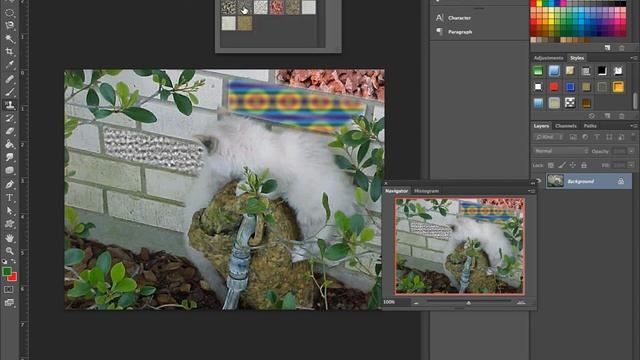The height and width of the screenshot is (360, 640).
Task: Select the Brush tool
Action: (x=9, y=91)
